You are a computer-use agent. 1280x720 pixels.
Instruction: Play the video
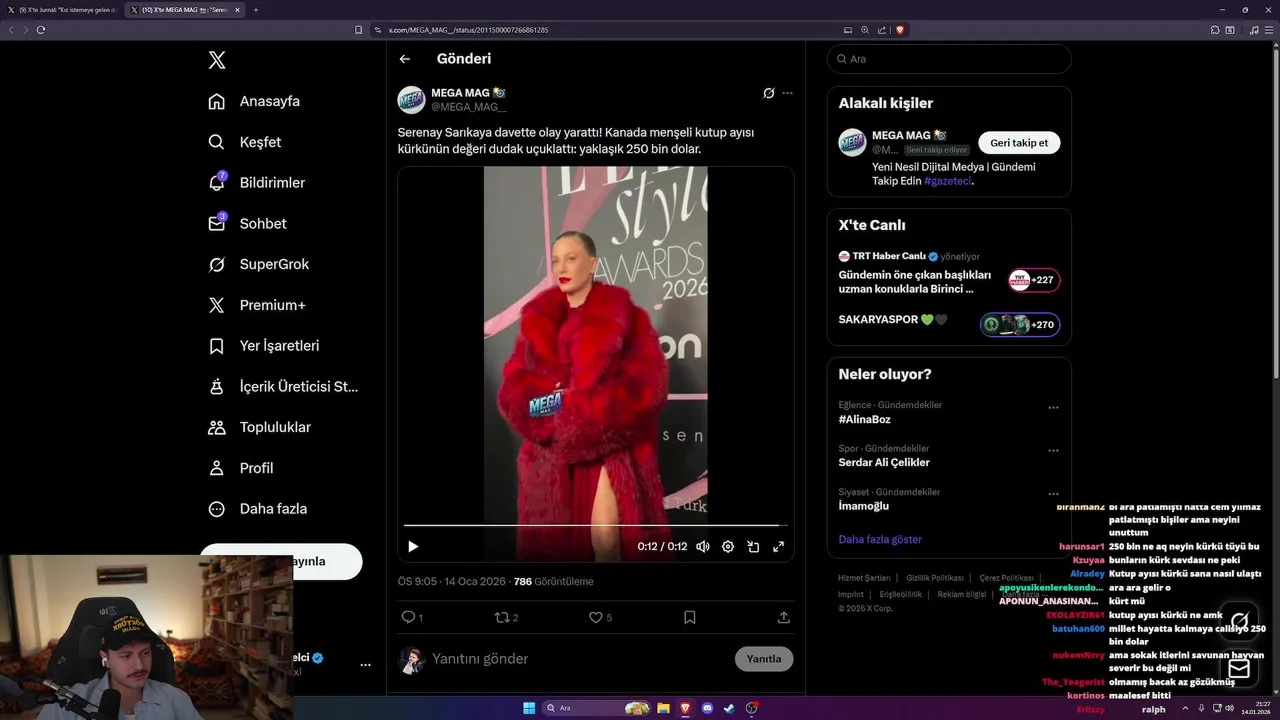point(413,546)
